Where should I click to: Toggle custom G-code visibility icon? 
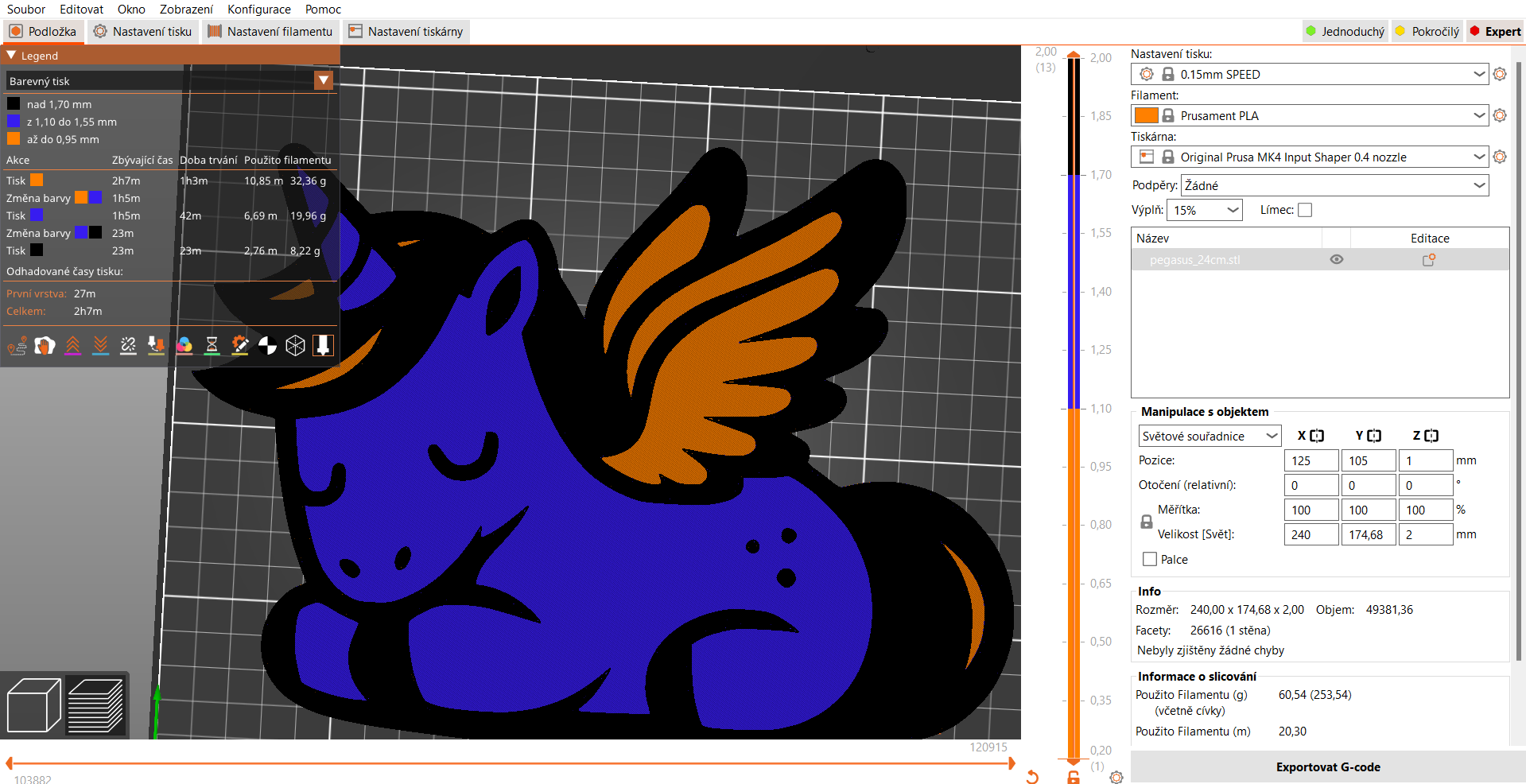[x=239, y=345]
